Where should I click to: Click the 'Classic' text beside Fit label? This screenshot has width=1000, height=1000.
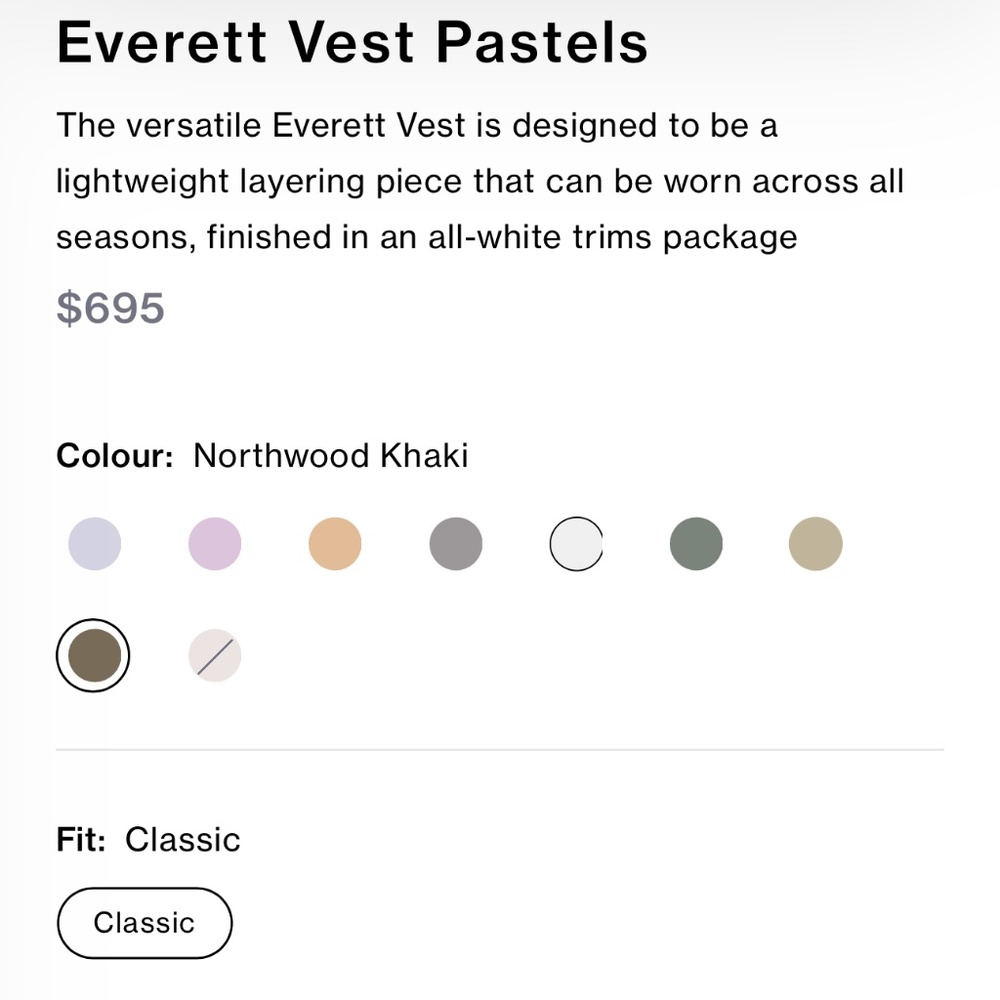(x=183, y=838)
